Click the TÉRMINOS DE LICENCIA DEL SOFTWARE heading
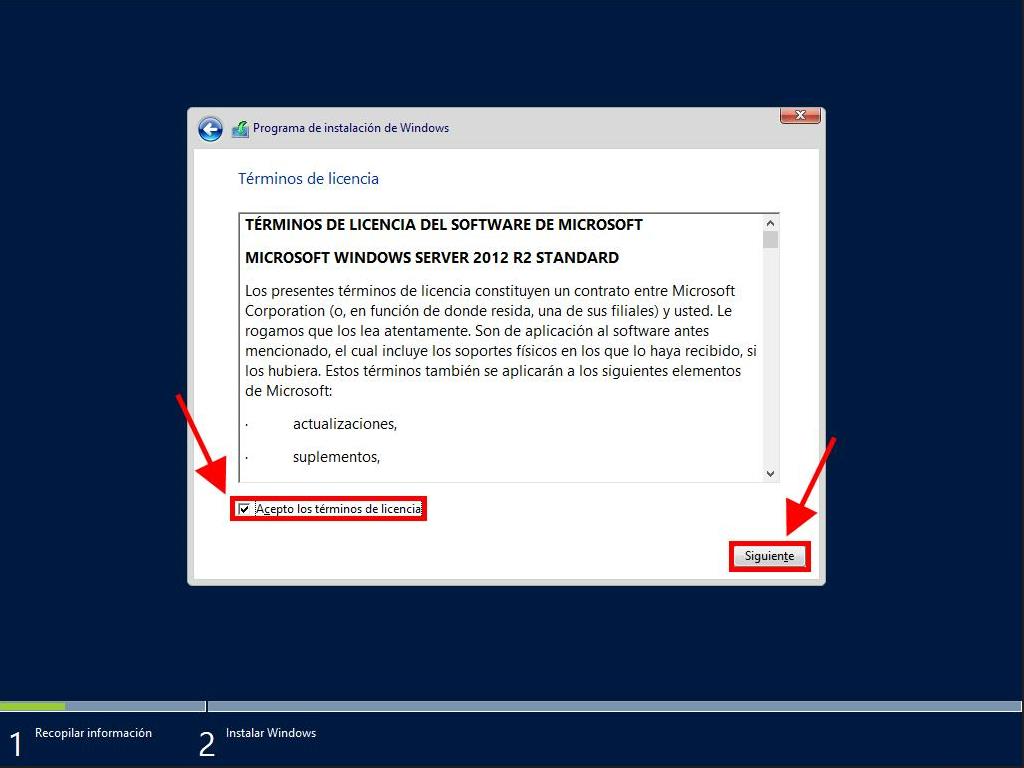This screenshot has width=1024, height=768. [443, 225]
